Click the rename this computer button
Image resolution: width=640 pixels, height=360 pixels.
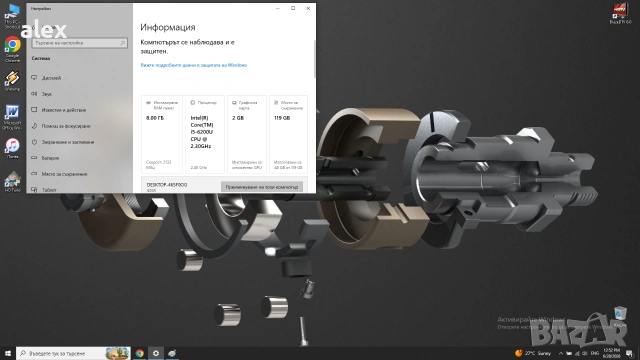262,187
